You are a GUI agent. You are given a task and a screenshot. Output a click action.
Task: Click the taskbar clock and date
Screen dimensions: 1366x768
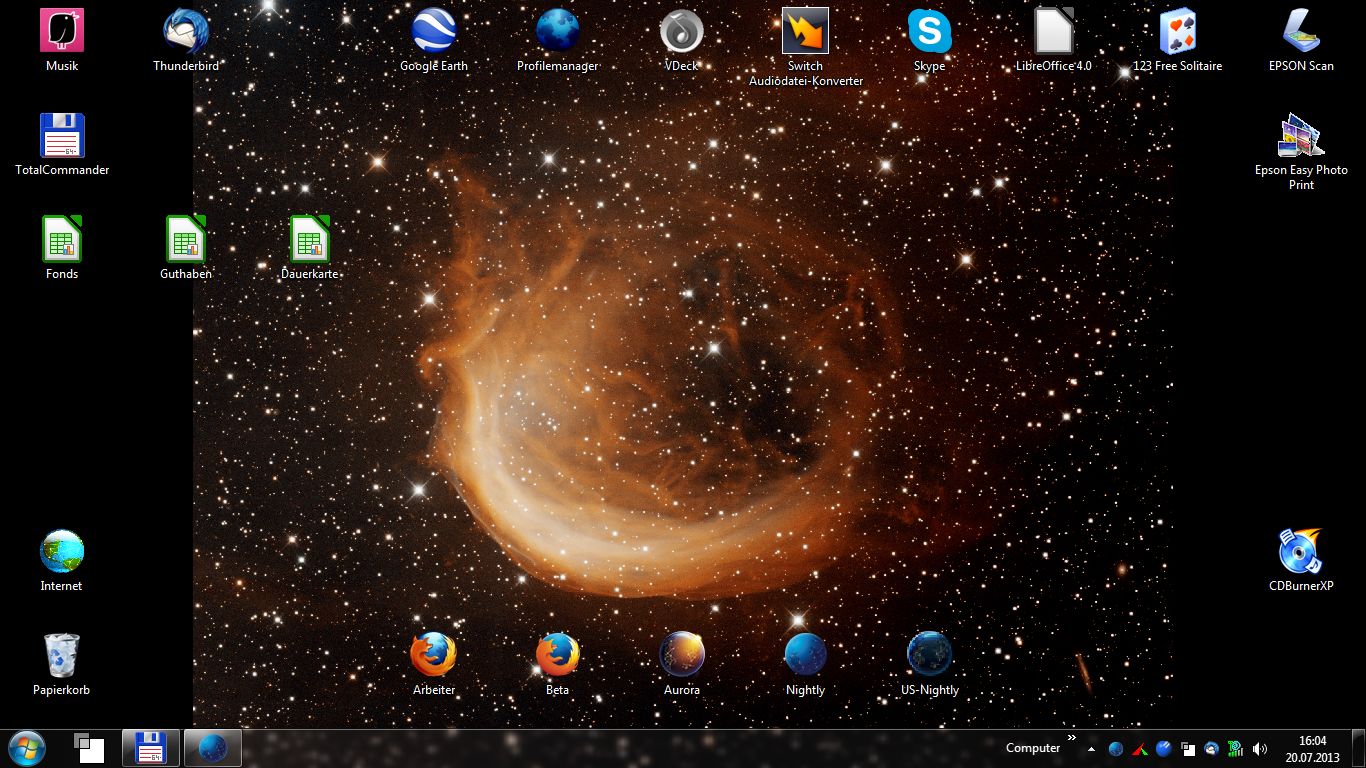click(1312, 748)
